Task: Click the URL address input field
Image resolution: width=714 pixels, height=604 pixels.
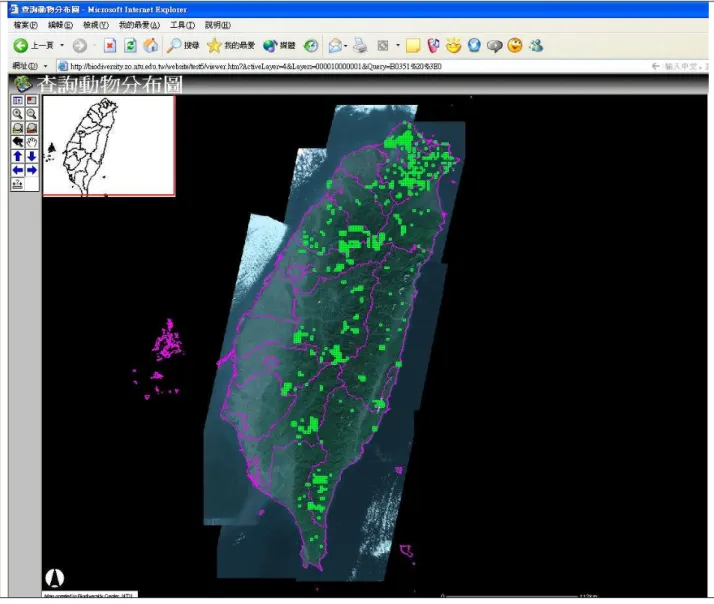Action: (355, 67)
